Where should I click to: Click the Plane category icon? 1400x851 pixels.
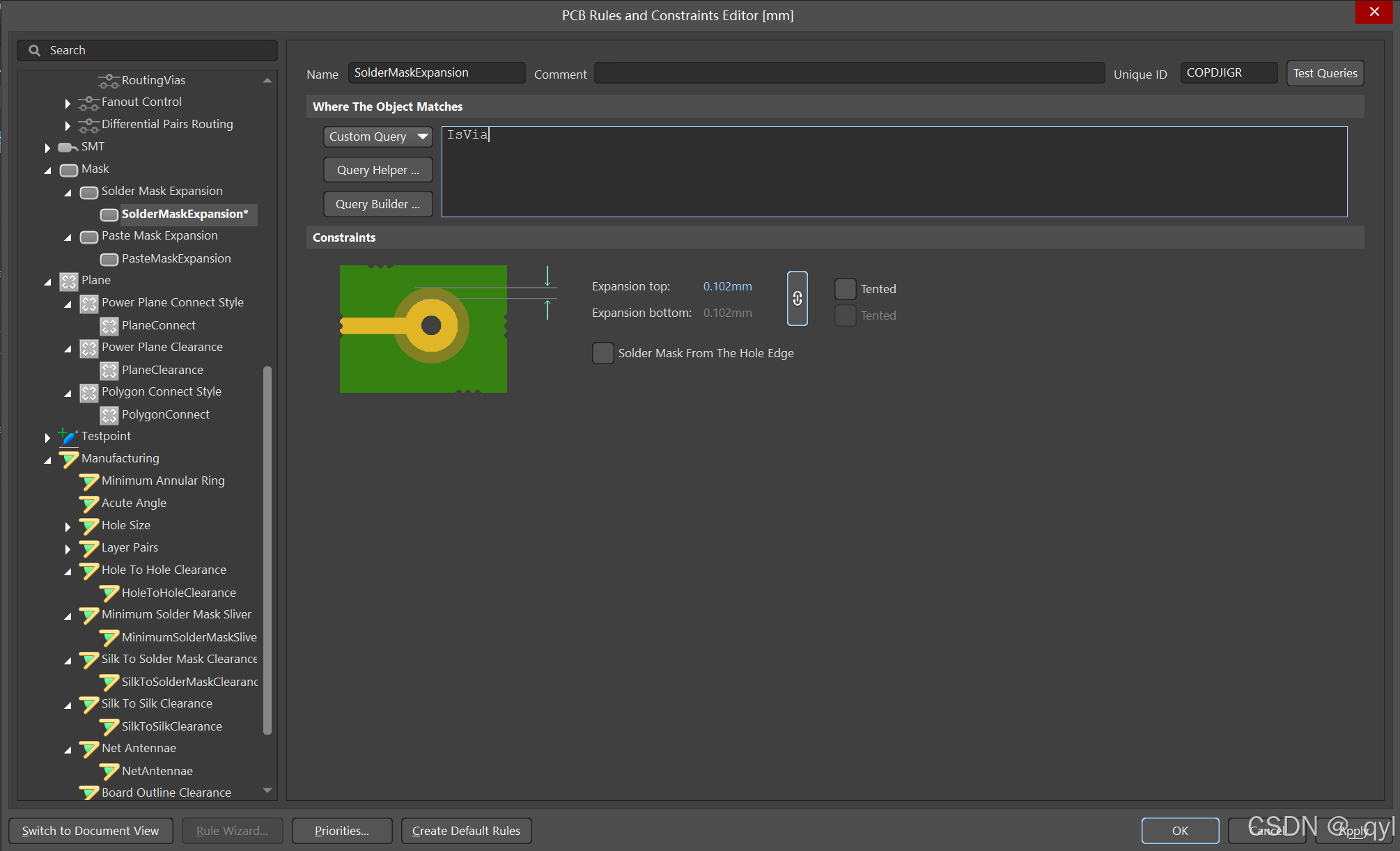68,281
